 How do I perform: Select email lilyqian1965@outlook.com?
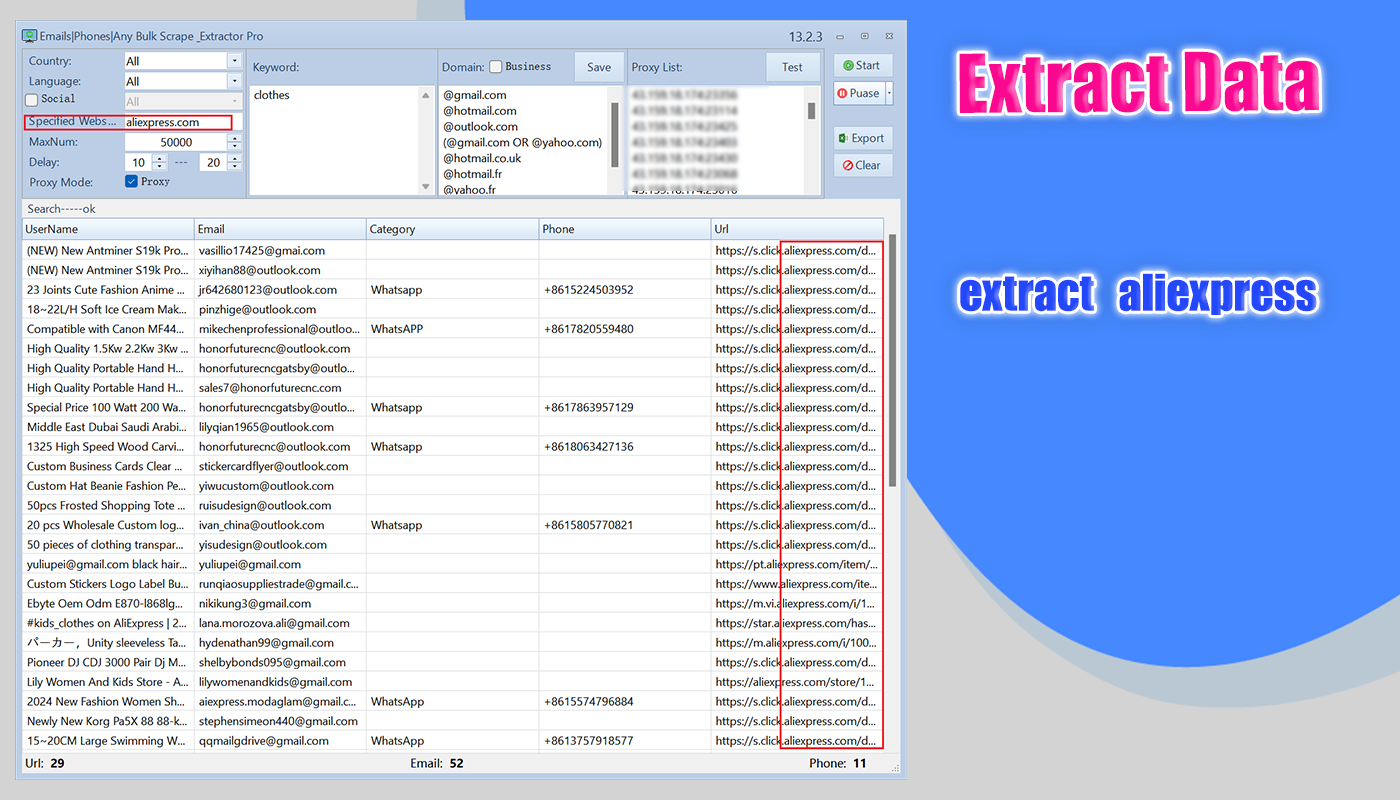[x=266, y=427]
